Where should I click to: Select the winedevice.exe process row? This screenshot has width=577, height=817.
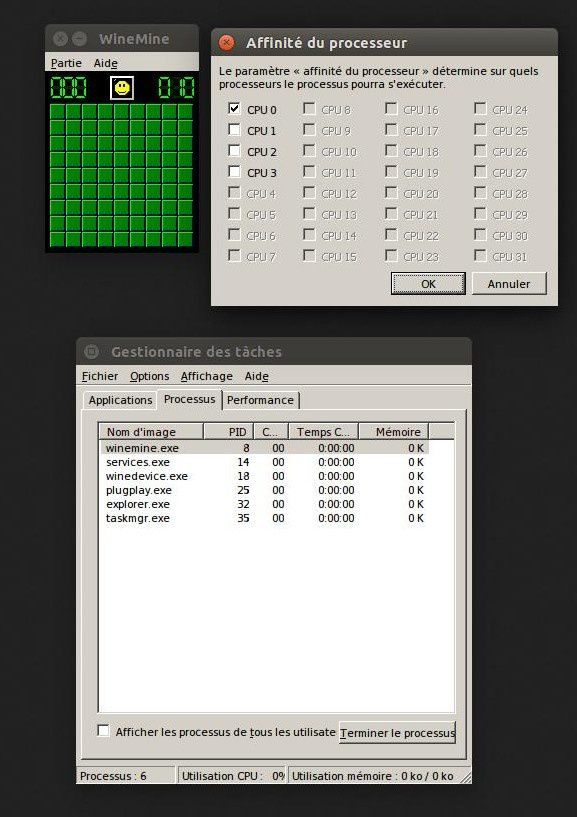tap(264, 476)
